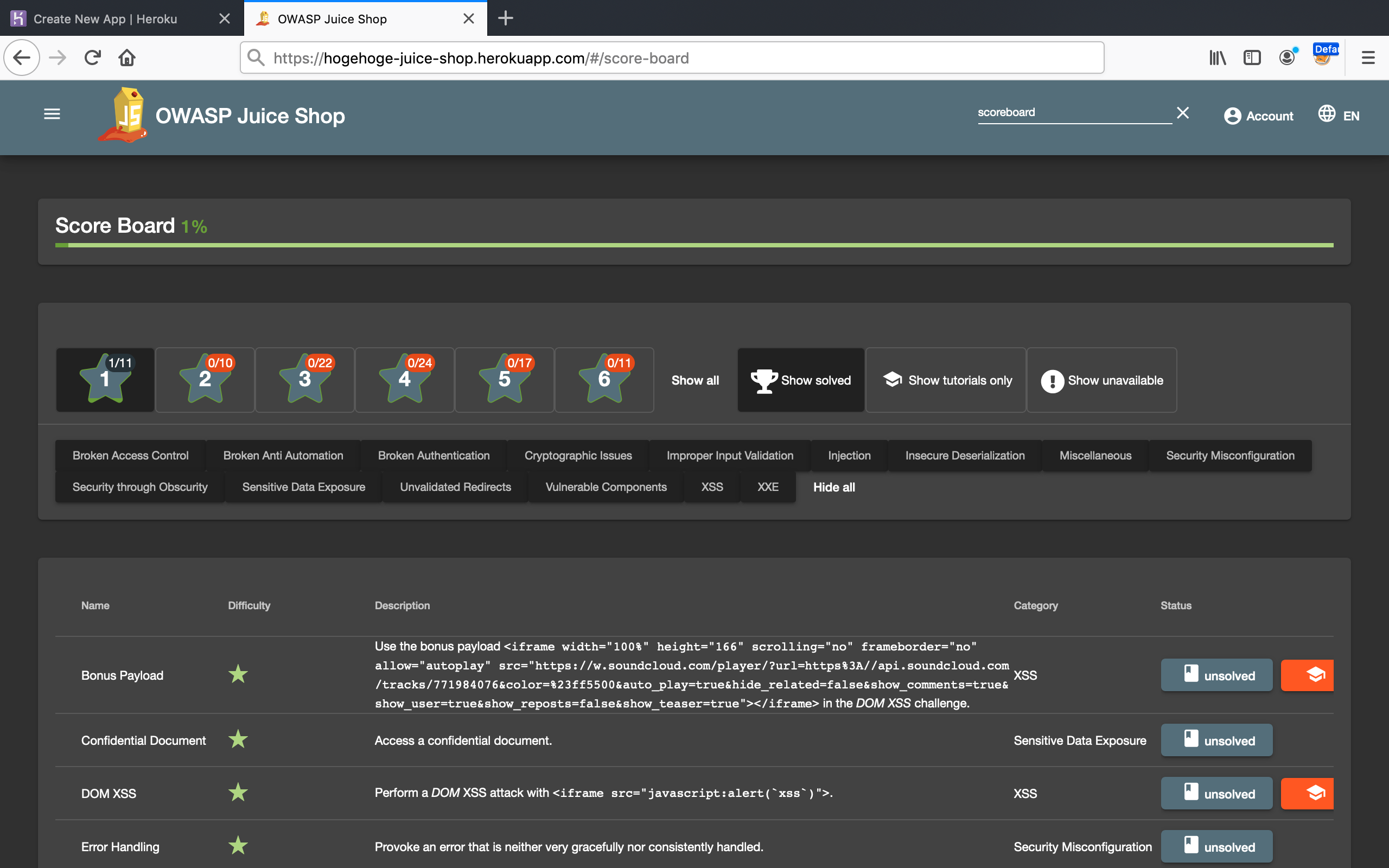Click the Confidential Document challenge name
Viewport: 1389px width, 868px height.
pyautogui.click(x=143, y=741)
